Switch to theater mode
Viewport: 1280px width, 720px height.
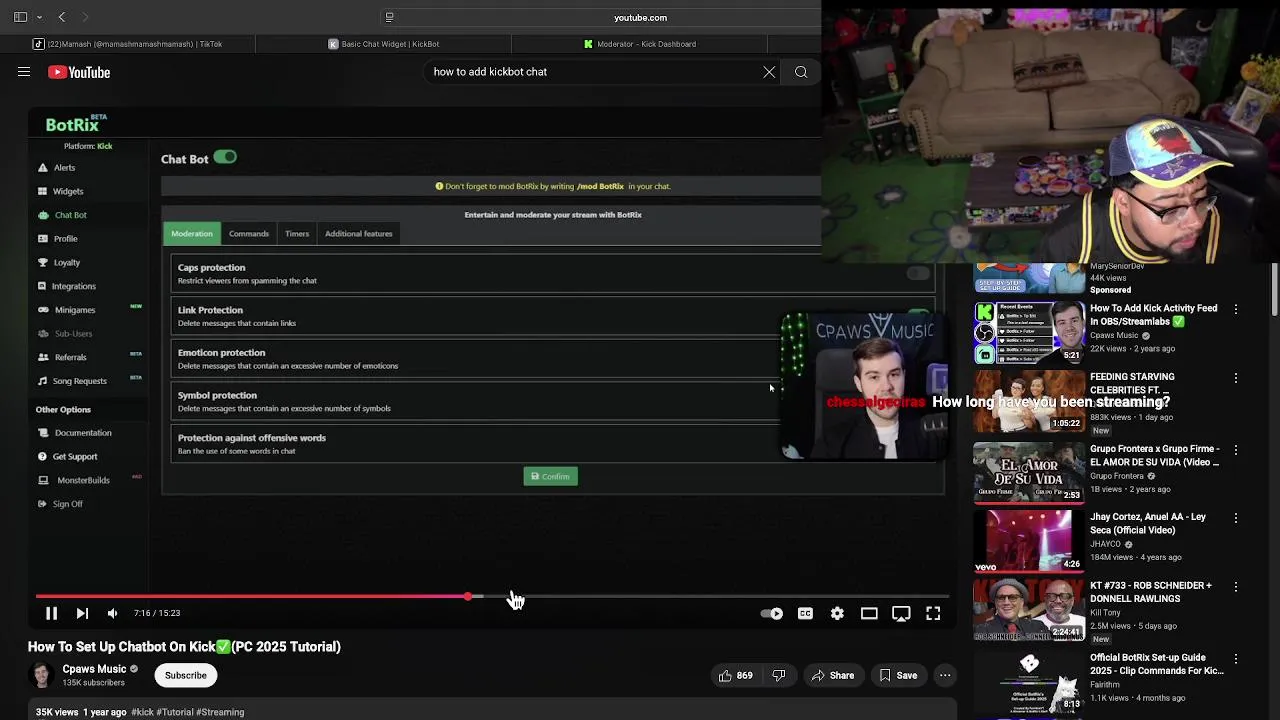(x=869, y=613)
